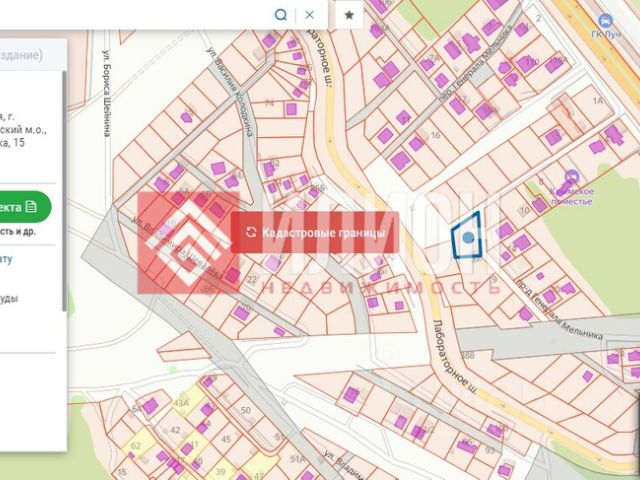Click the ул. Бориса Шейнина street label
The height and width of the screenshot is (480, 640).
pos(107,93)
